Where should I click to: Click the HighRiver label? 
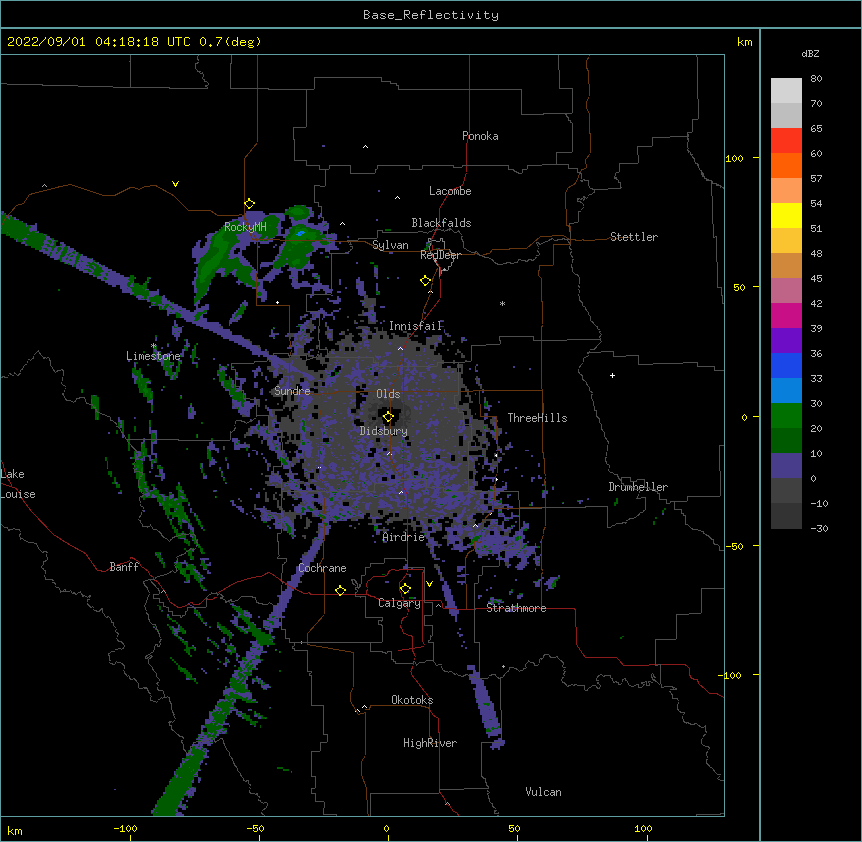tap(430, 743)
